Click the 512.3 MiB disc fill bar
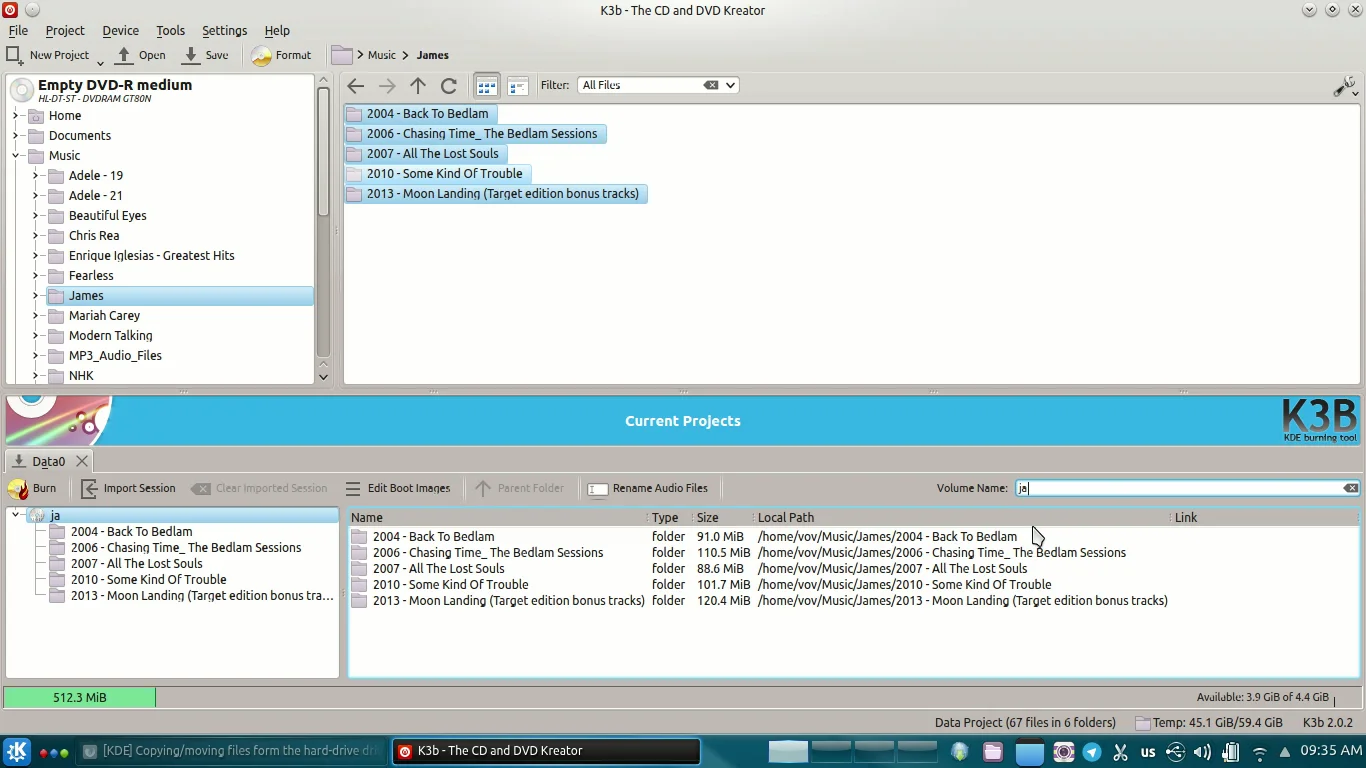 (79, 698)
